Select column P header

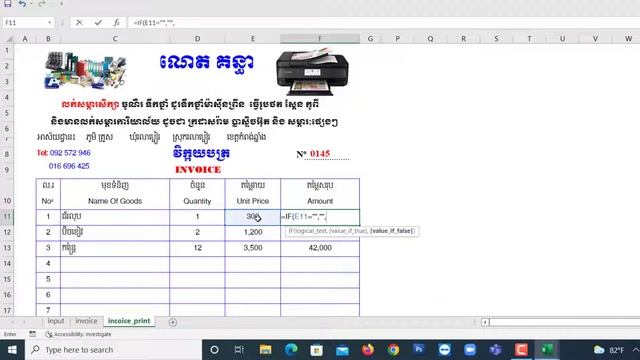point(398,39)
